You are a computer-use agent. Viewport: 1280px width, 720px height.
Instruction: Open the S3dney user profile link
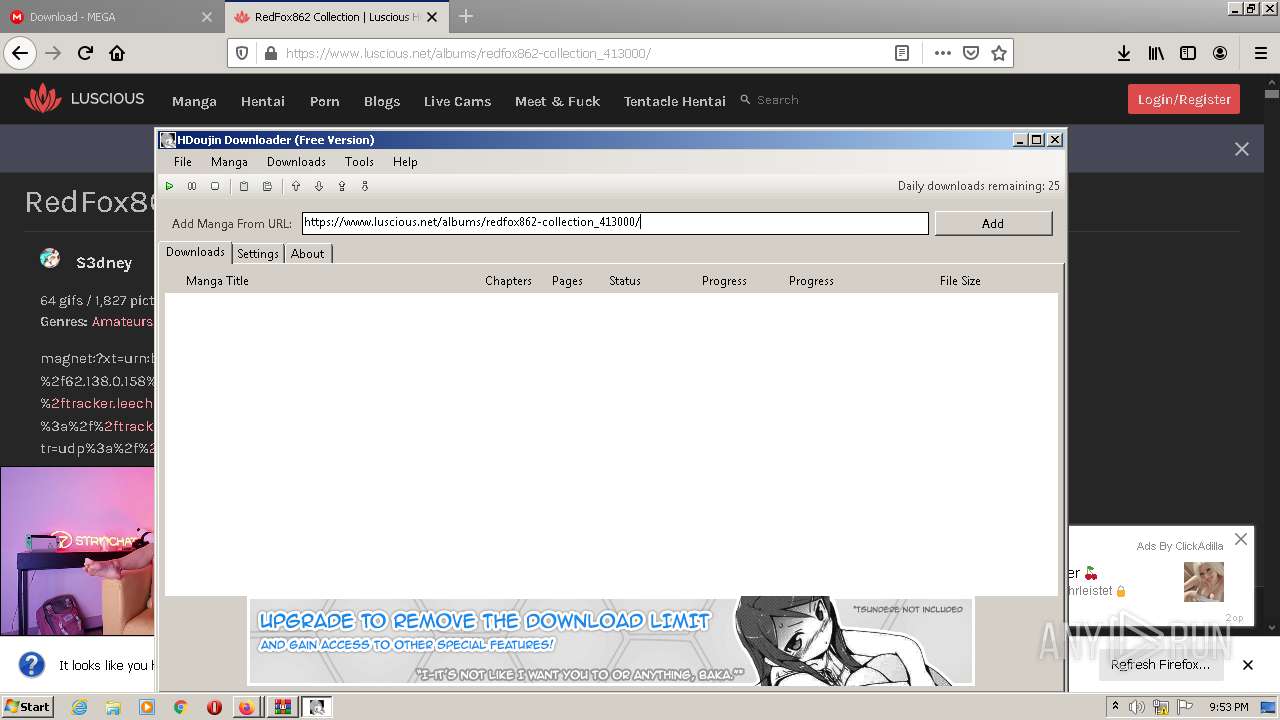(104, 262)
